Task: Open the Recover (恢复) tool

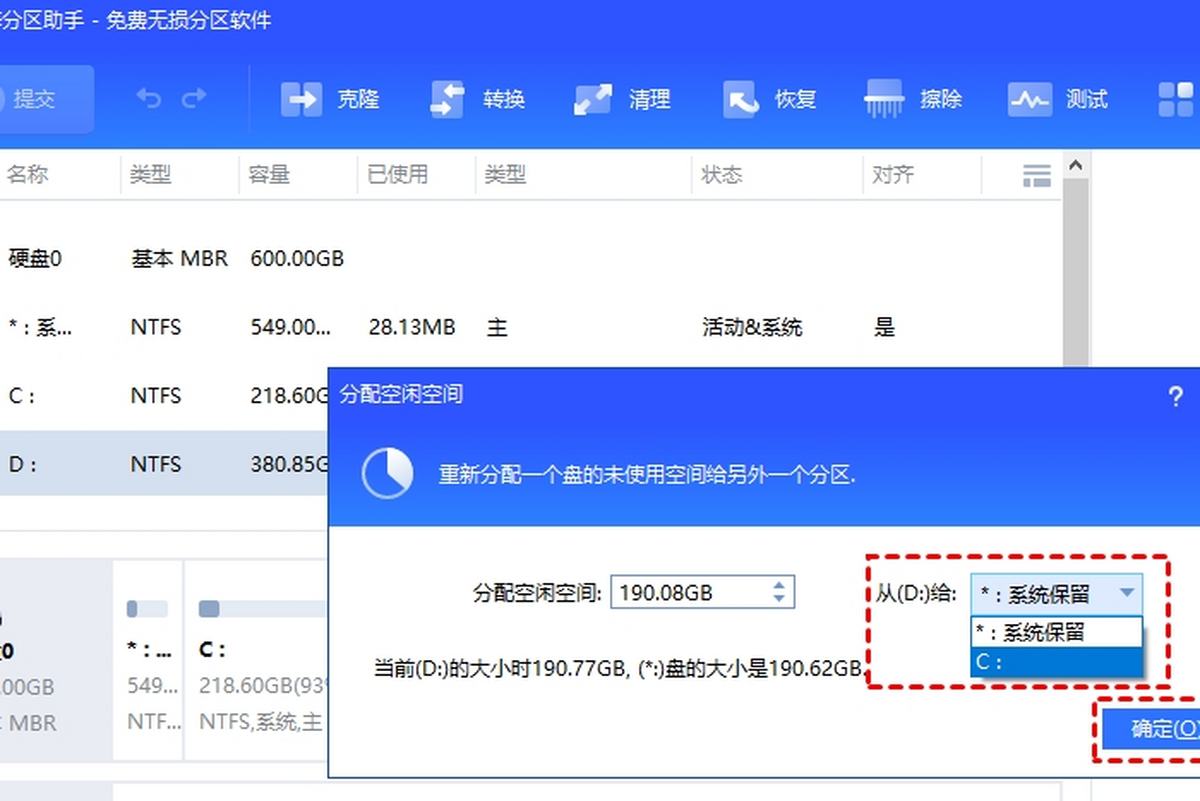Action: (x=741, y=100)
